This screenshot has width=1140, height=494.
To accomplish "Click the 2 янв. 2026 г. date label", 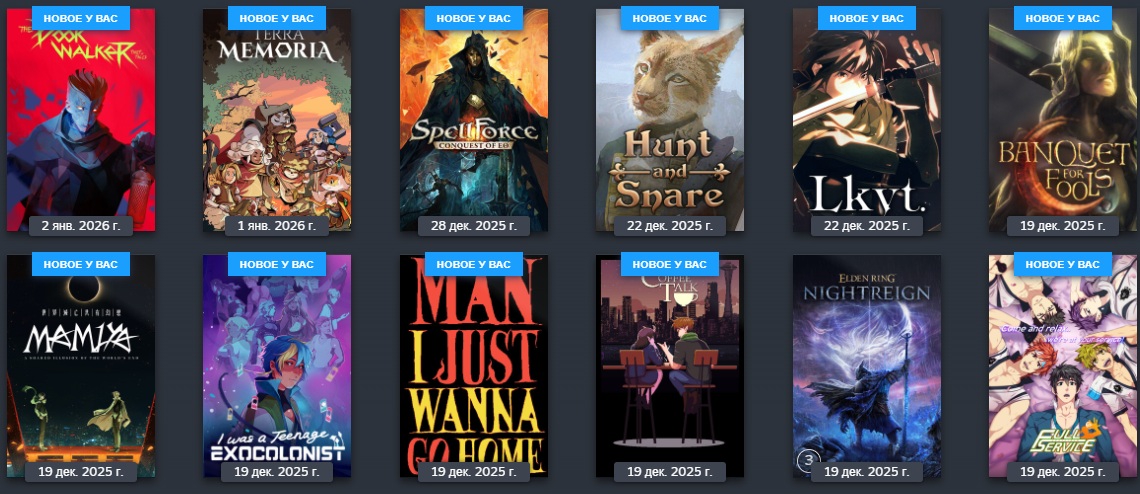I will [81, 226].
